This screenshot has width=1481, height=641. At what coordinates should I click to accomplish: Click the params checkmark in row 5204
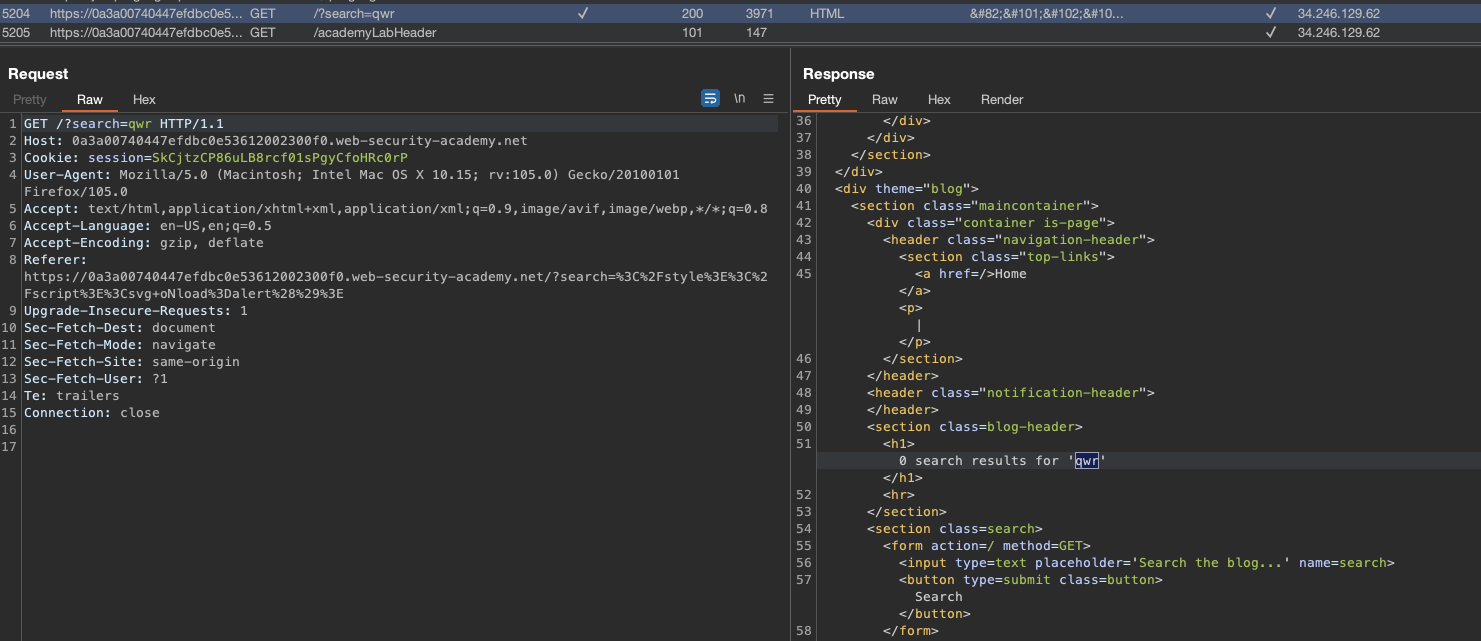click(x=583, y=14)
